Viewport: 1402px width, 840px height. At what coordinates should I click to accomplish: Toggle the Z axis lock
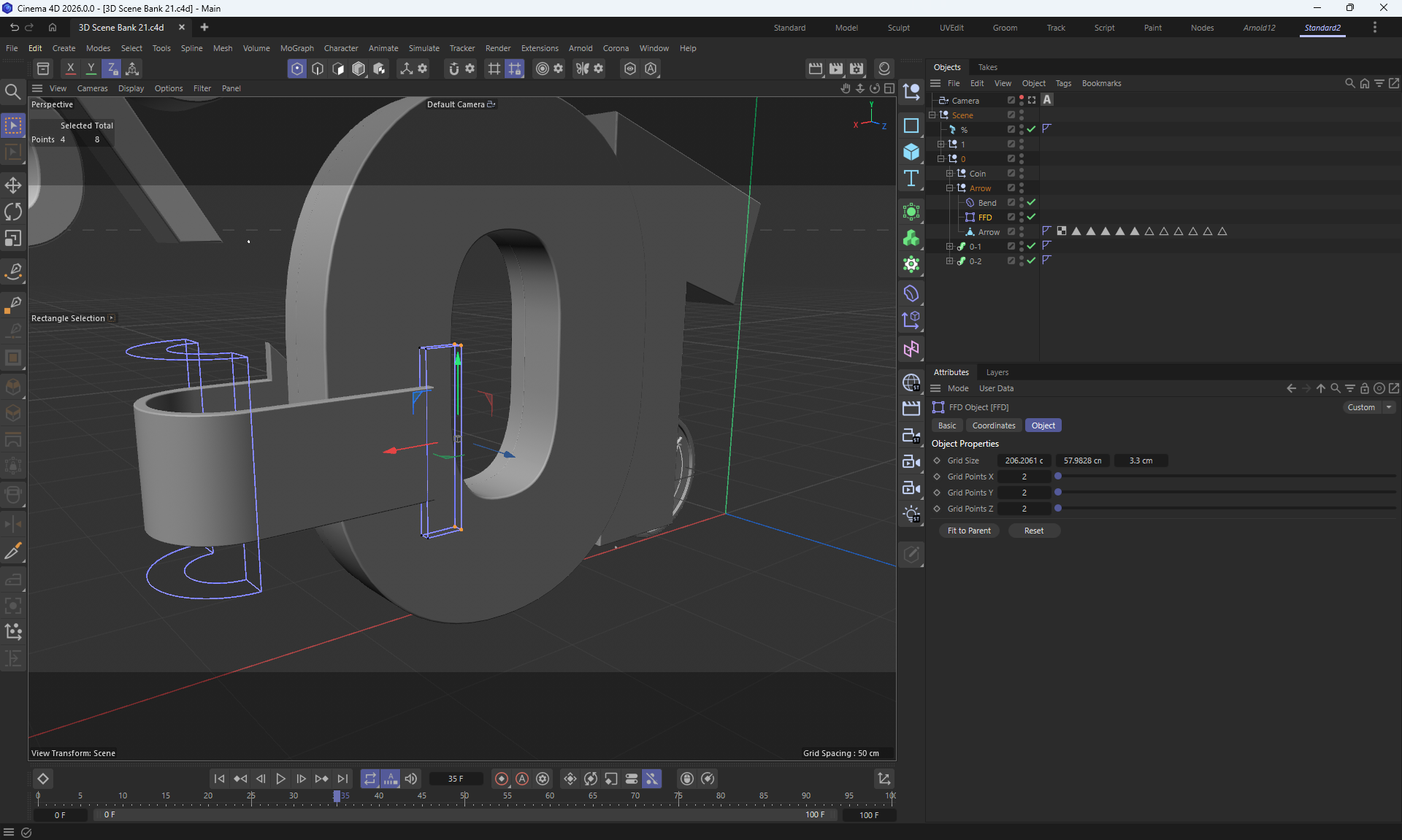tap(112, 69)
